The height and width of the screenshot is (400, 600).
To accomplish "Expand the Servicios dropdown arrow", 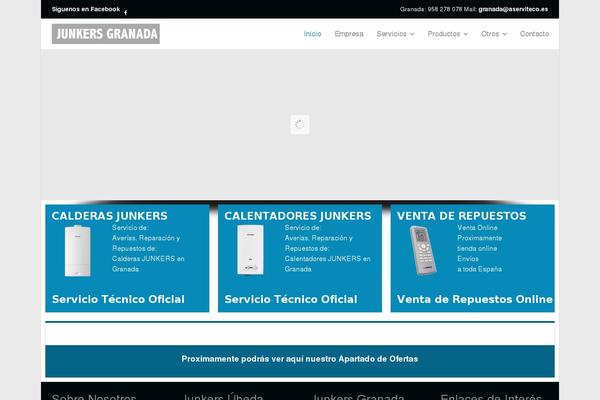I will pos(412,34).
